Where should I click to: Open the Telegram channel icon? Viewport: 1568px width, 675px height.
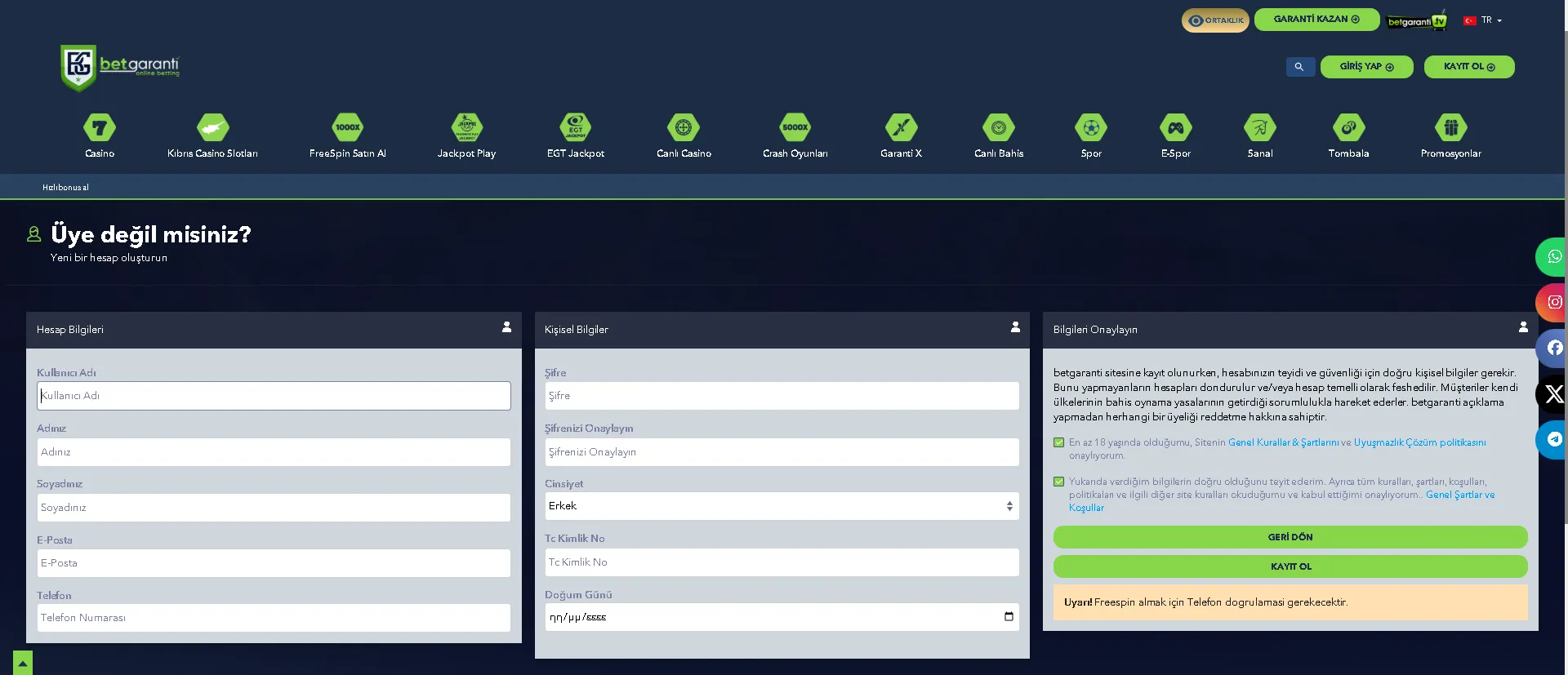tap(1553, 439)
